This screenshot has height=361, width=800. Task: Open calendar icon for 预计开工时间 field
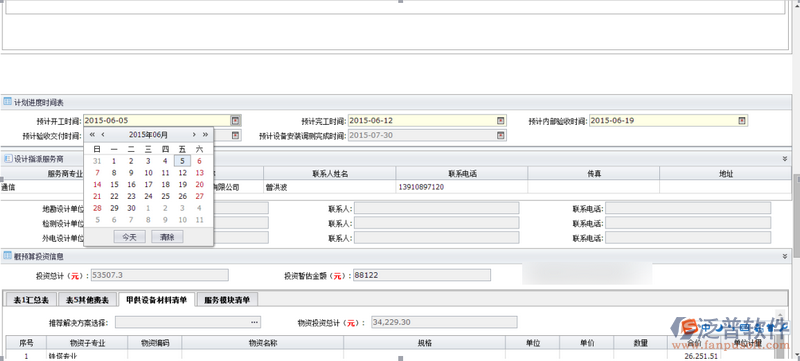(x=235, y=120)
